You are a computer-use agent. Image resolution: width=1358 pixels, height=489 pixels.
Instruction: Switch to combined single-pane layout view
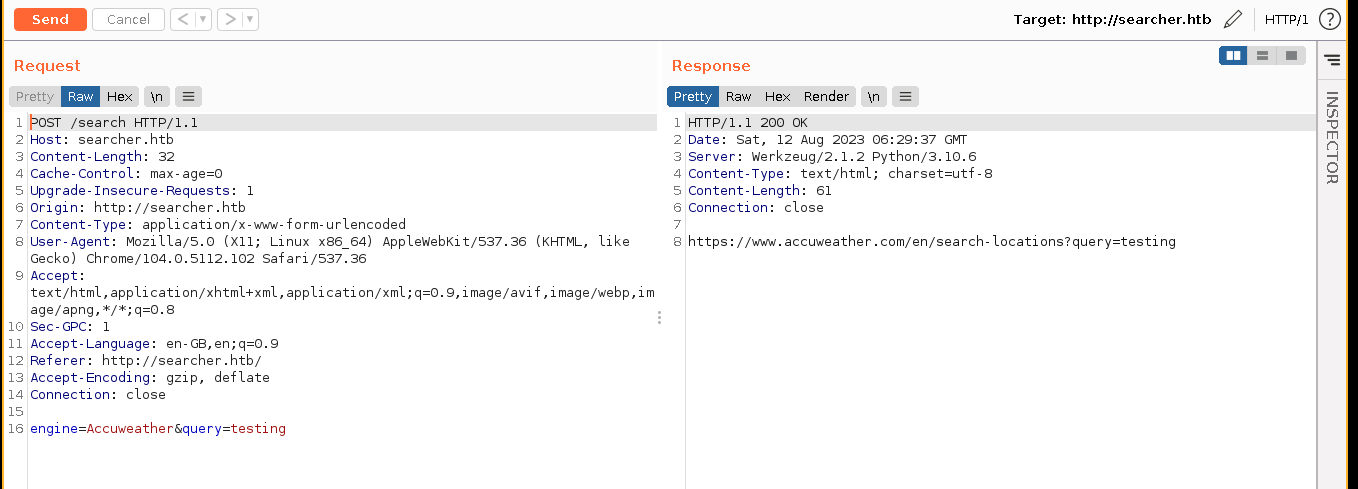point(1291,56)
